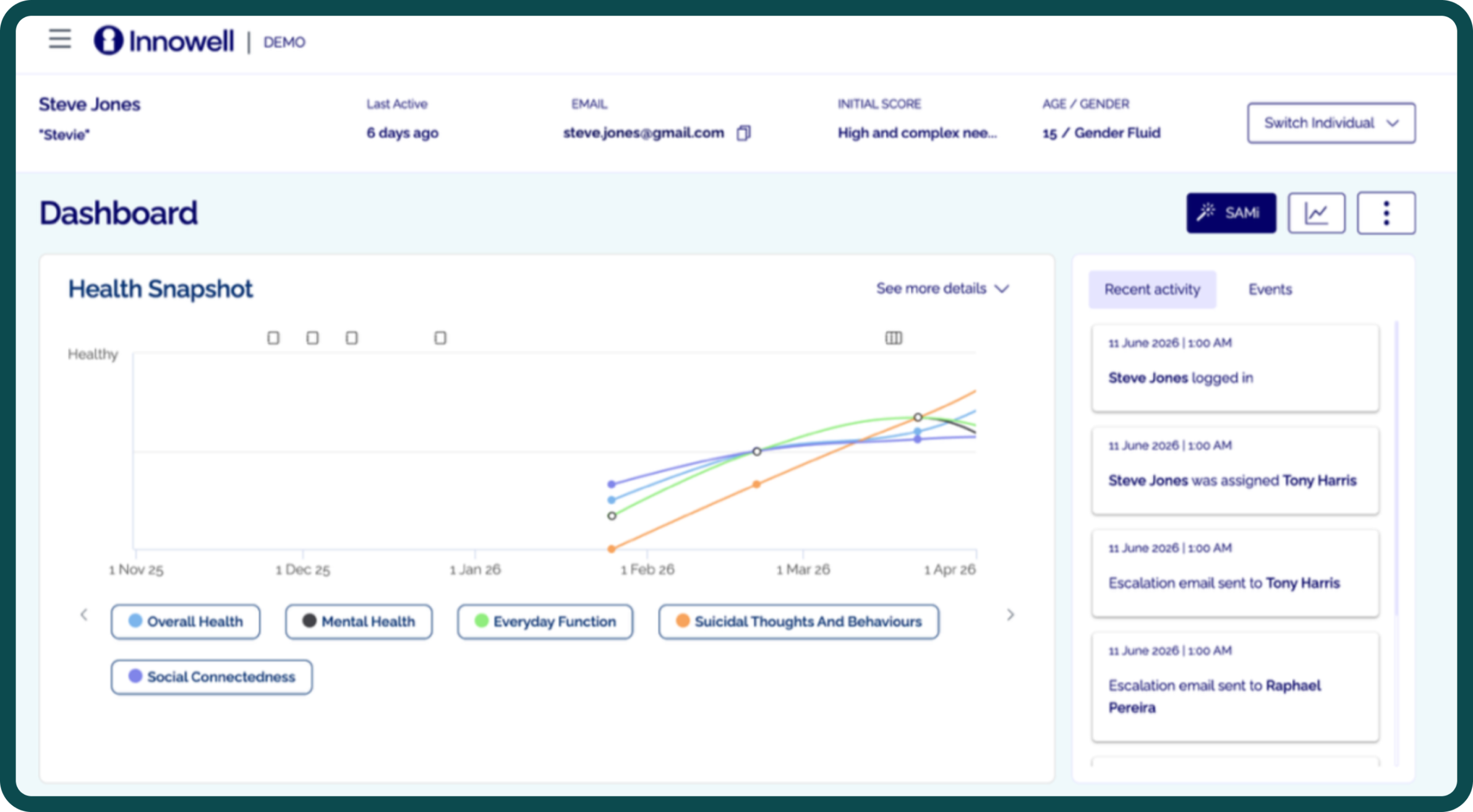Click the 6 days ago value
Viewport: 1473px width, 812px height.
coord(403,133)
